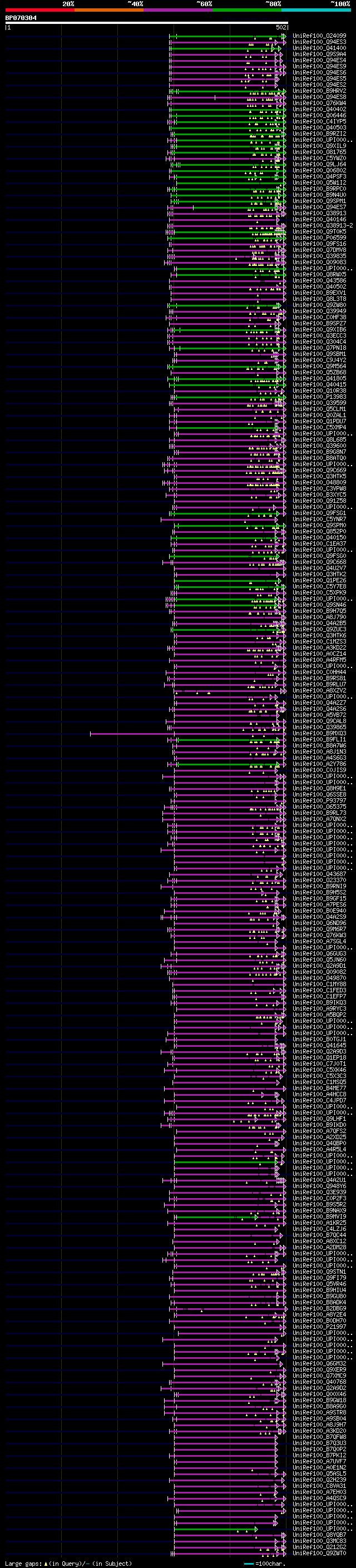Select the UniRef100_Q8YQB7 label
The height and width of the screenshot is (1568, 356).
pos(319,1535)
